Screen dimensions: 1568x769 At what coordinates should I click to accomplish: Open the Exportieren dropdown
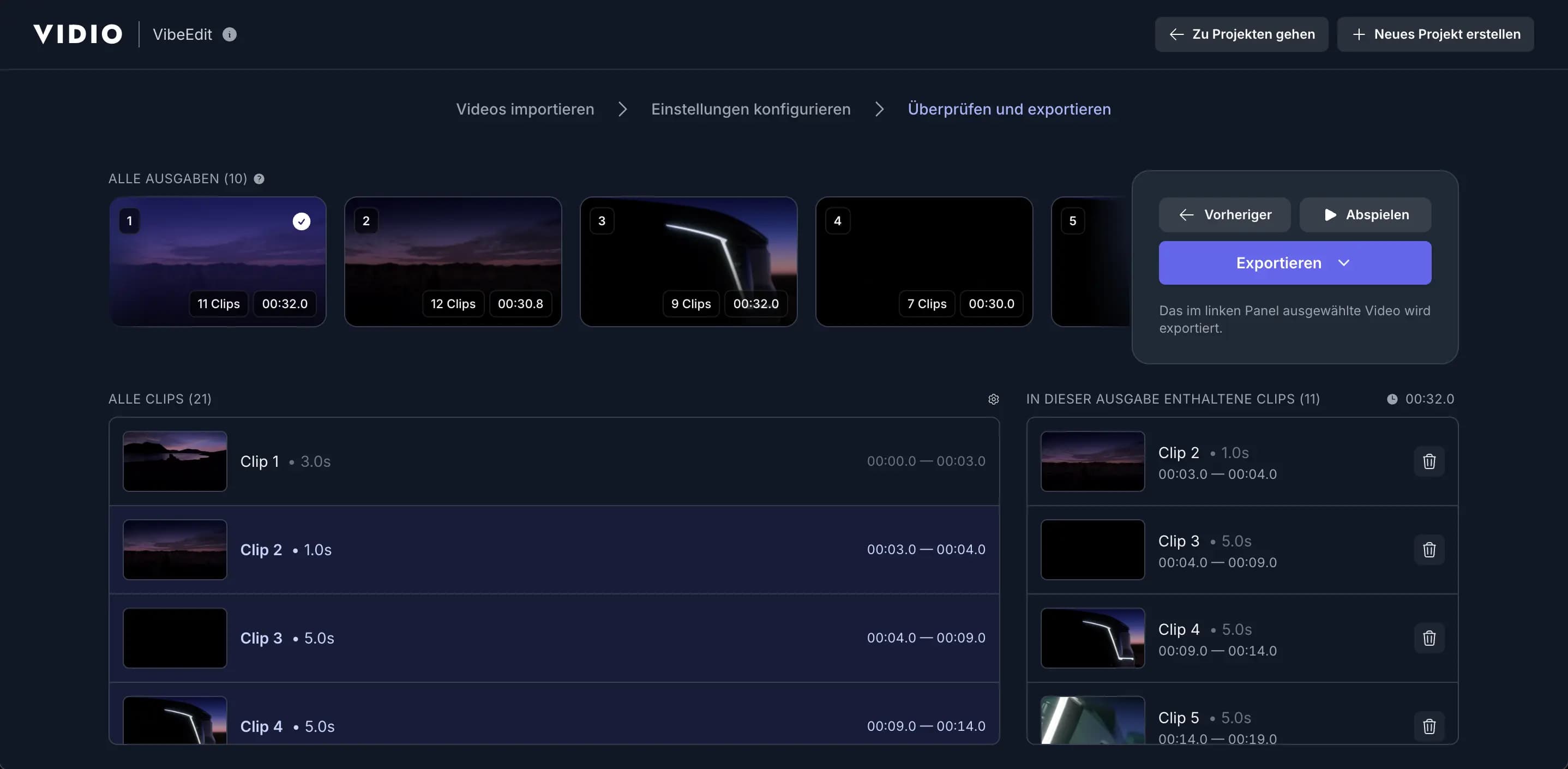1295,263
